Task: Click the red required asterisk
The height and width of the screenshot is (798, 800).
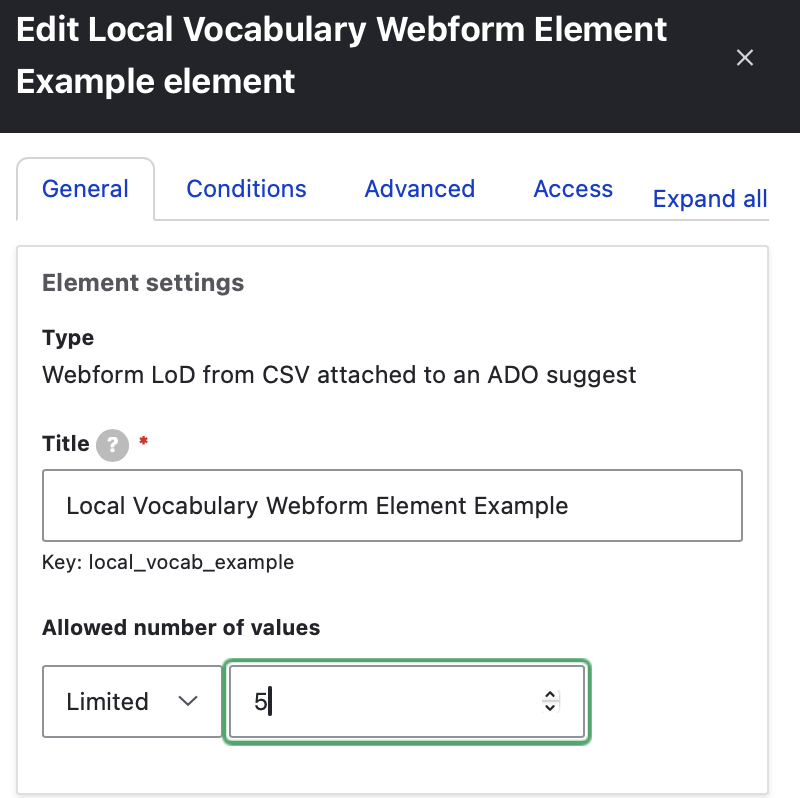Action: [x=143, y=443]
